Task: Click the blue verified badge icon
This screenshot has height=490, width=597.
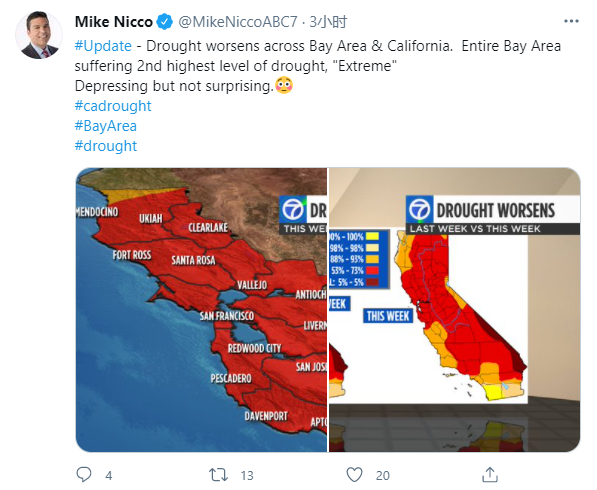Action: point(164,22)
